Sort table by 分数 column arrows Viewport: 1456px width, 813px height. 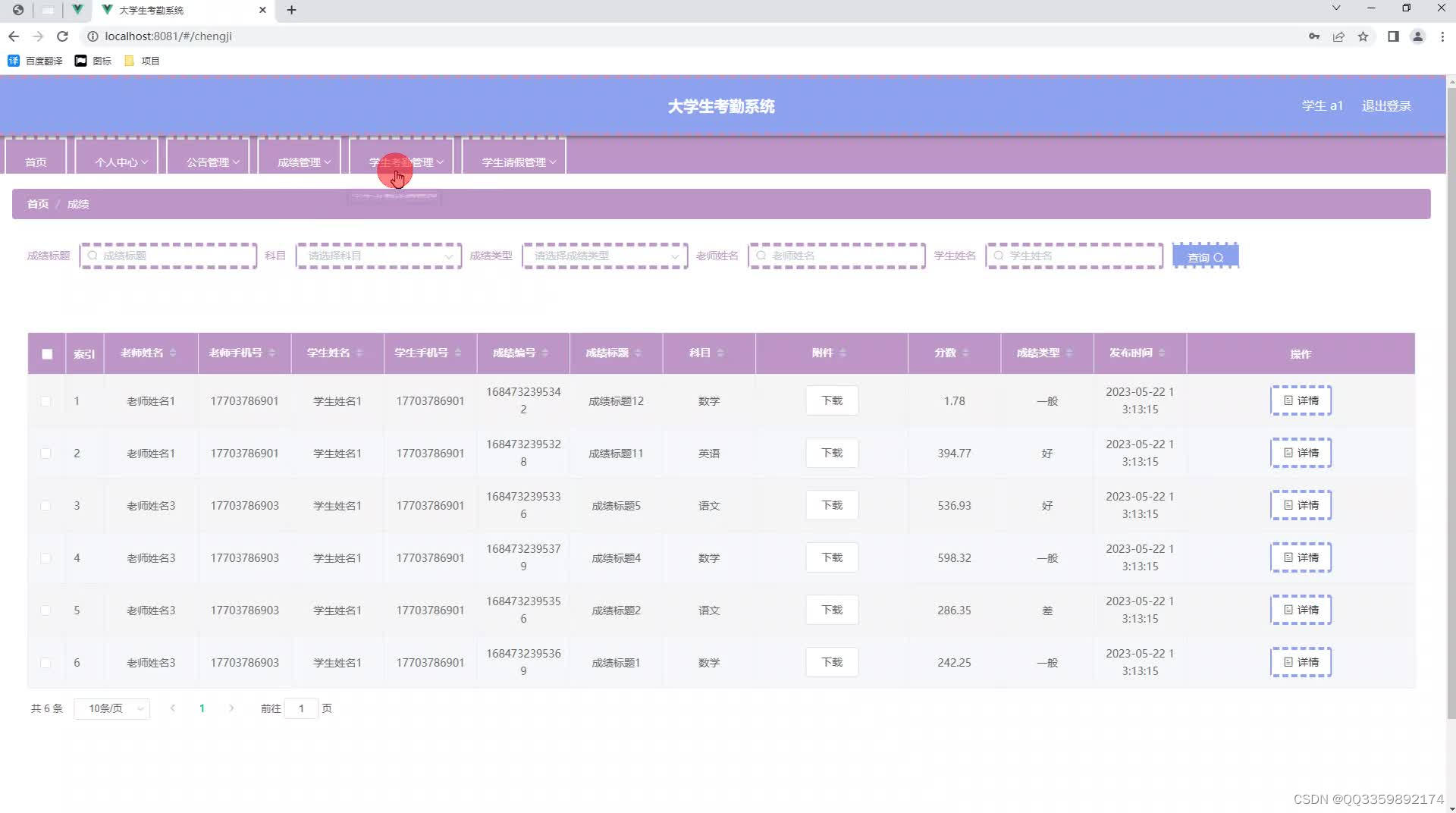click(x=966, y=353)
